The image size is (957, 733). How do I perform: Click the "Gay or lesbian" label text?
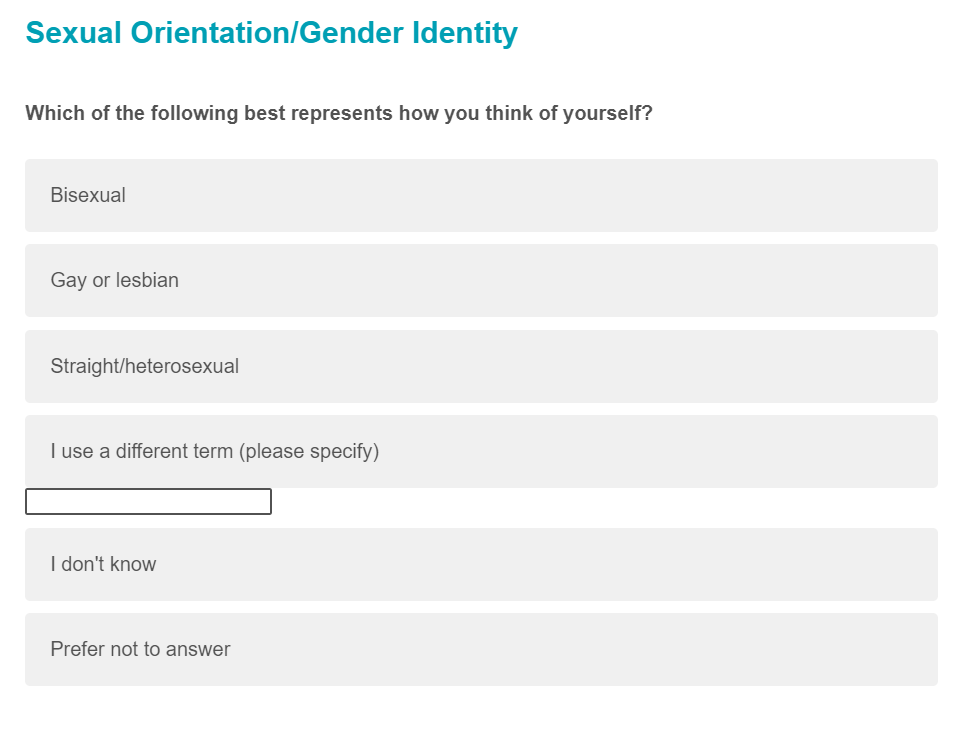tap(114, 280)
